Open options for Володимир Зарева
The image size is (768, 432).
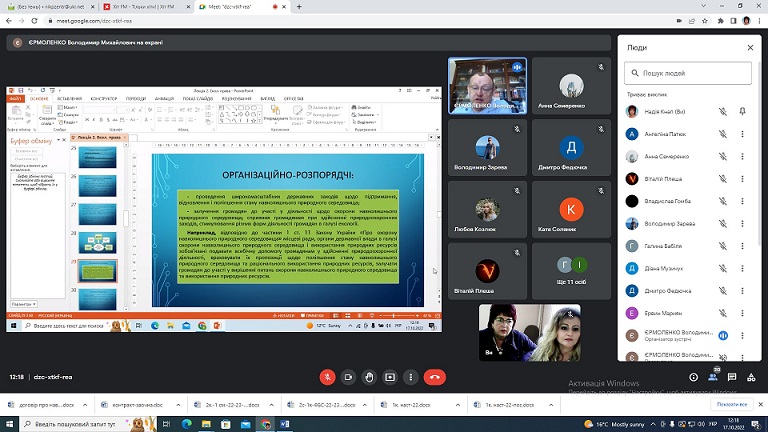point(742,223)
